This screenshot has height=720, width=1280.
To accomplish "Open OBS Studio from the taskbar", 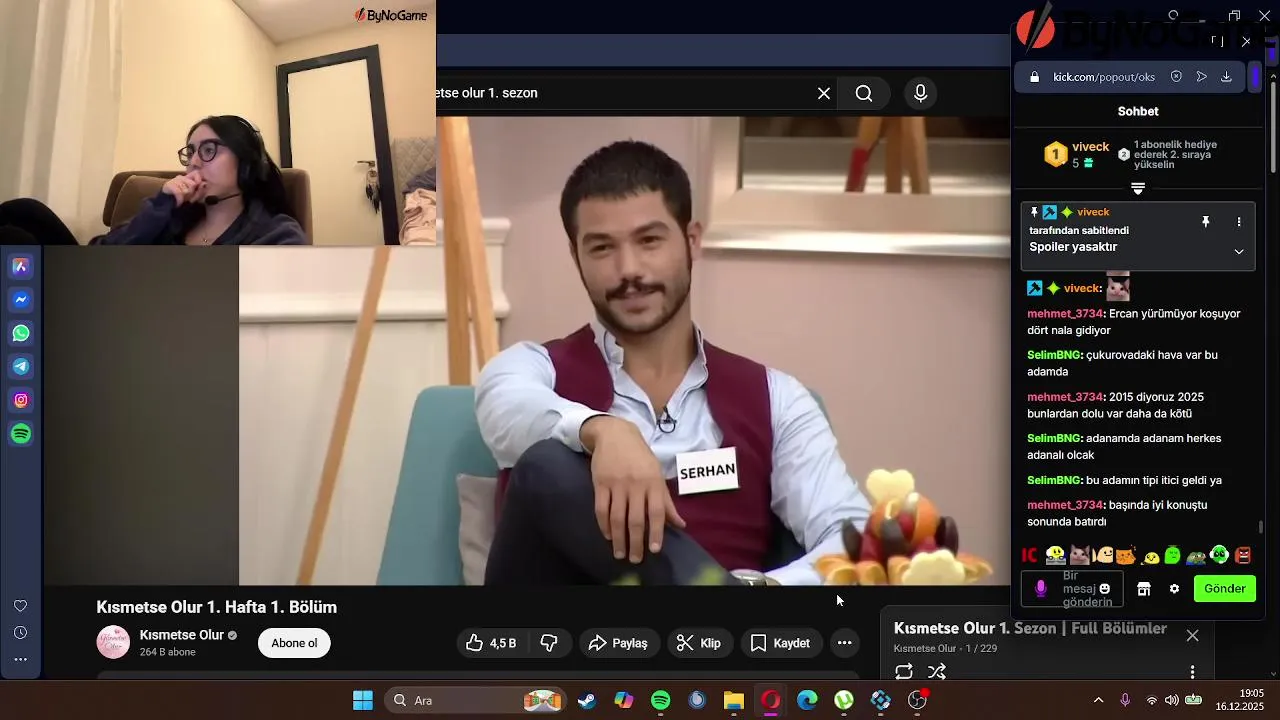I will [x=917, y=700].
